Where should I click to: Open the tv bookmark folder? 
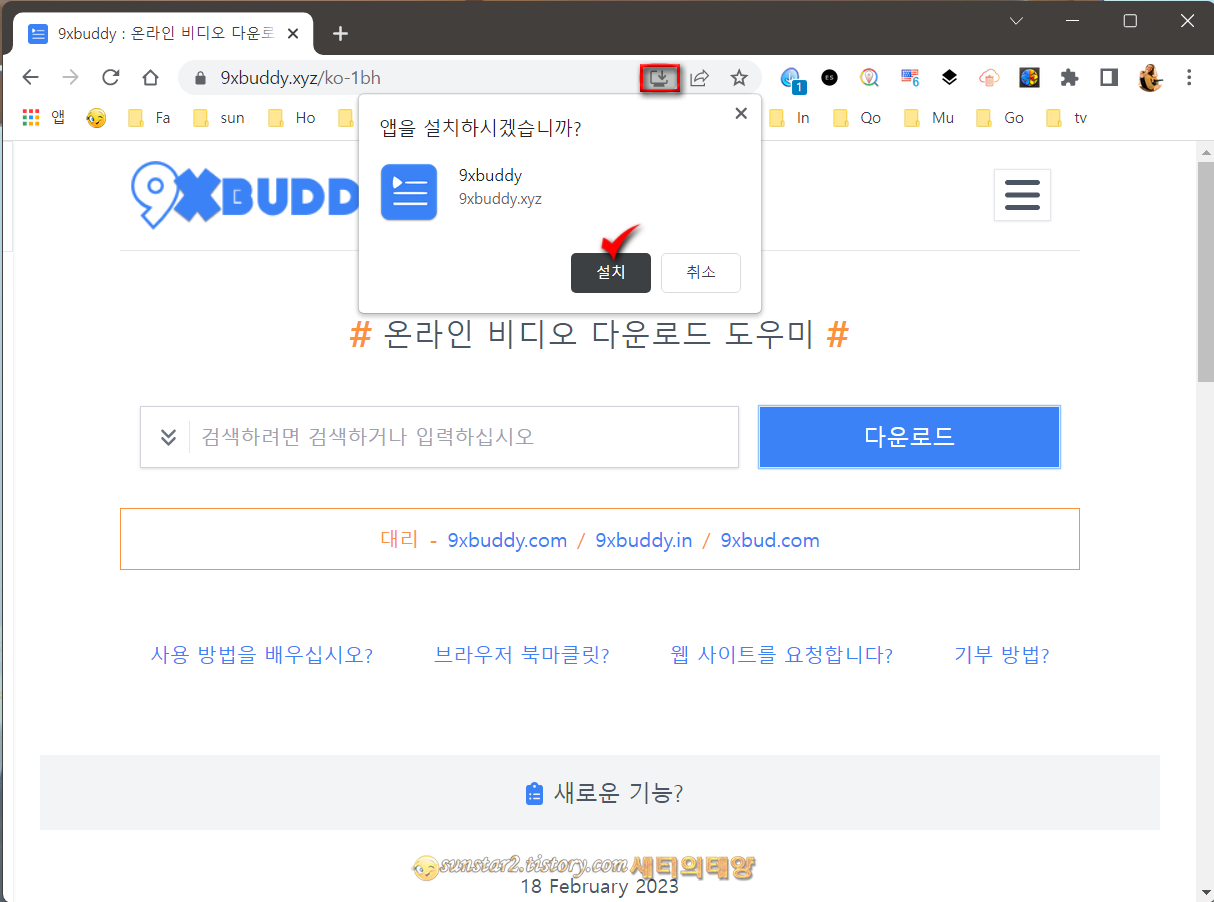click(1067, 118)
